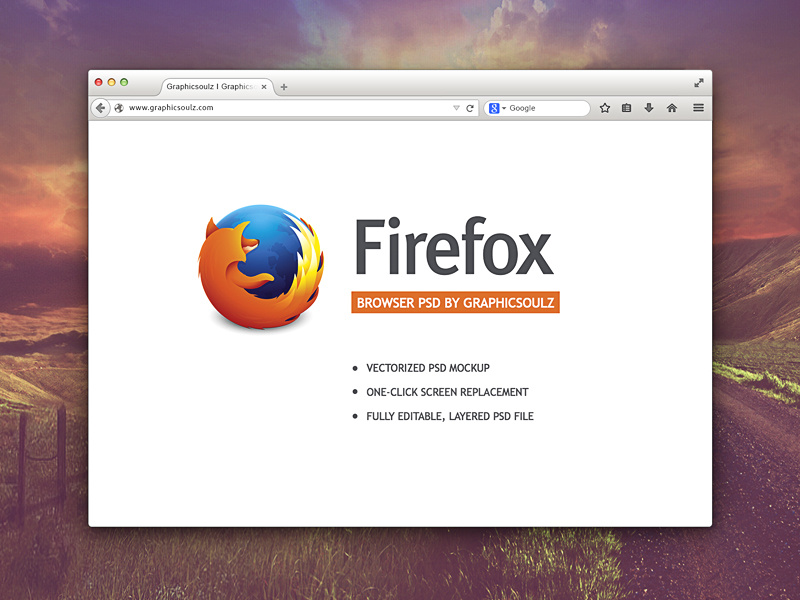Image resolution: width=800 pixels, height=600 pixels.
Task: Close the Graphicsoulz tab
Action: [x=264, y=87]
